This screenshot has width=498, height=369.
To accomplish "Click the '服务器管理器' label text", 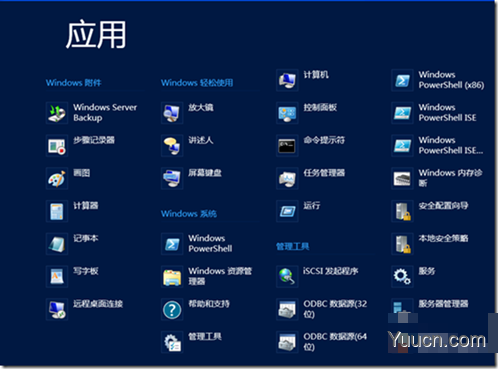I will [443, 304].
